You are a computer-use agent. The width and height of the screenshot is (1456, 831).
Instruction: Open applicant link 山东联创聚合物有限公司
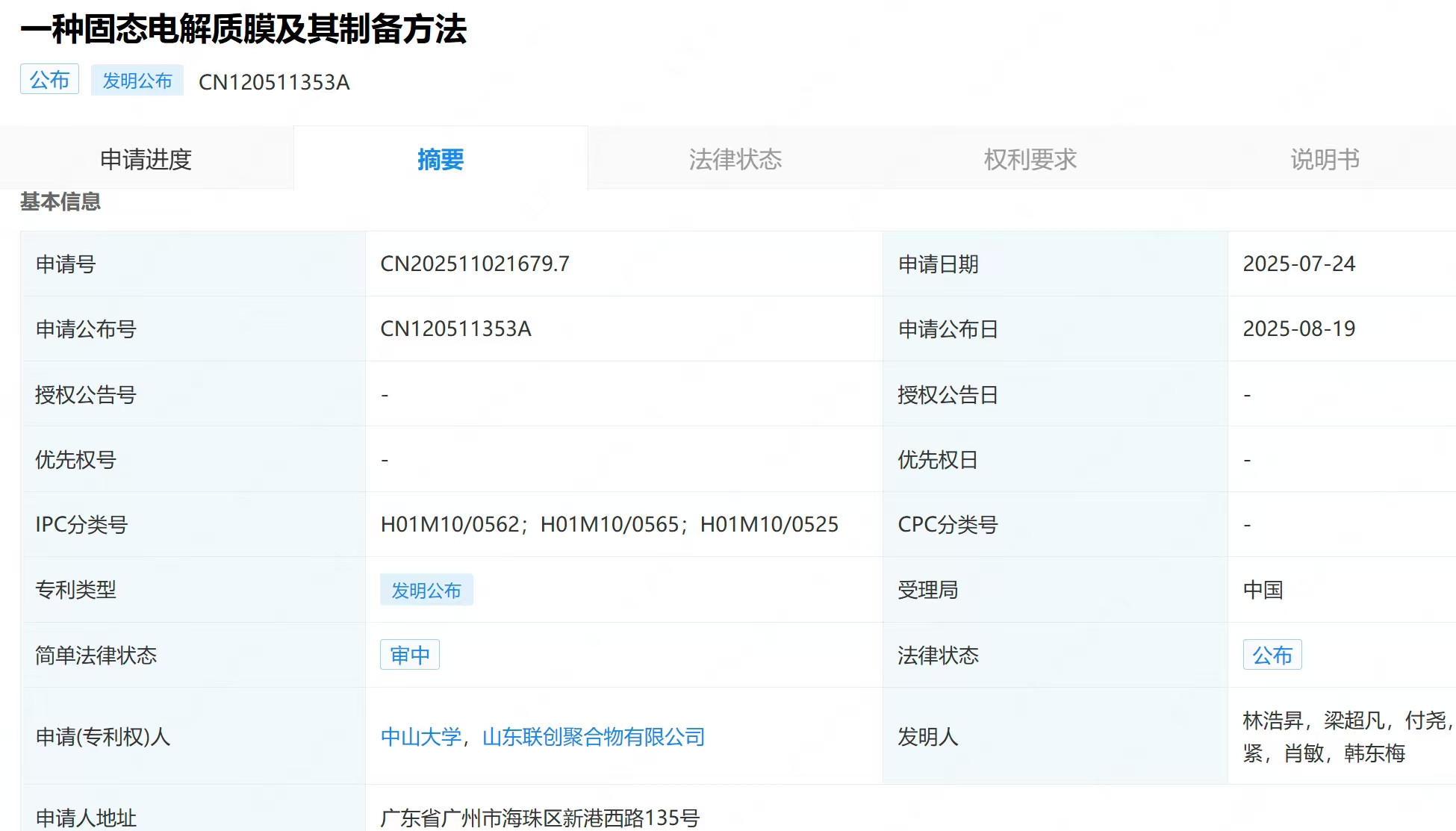[x=594, y=737]
